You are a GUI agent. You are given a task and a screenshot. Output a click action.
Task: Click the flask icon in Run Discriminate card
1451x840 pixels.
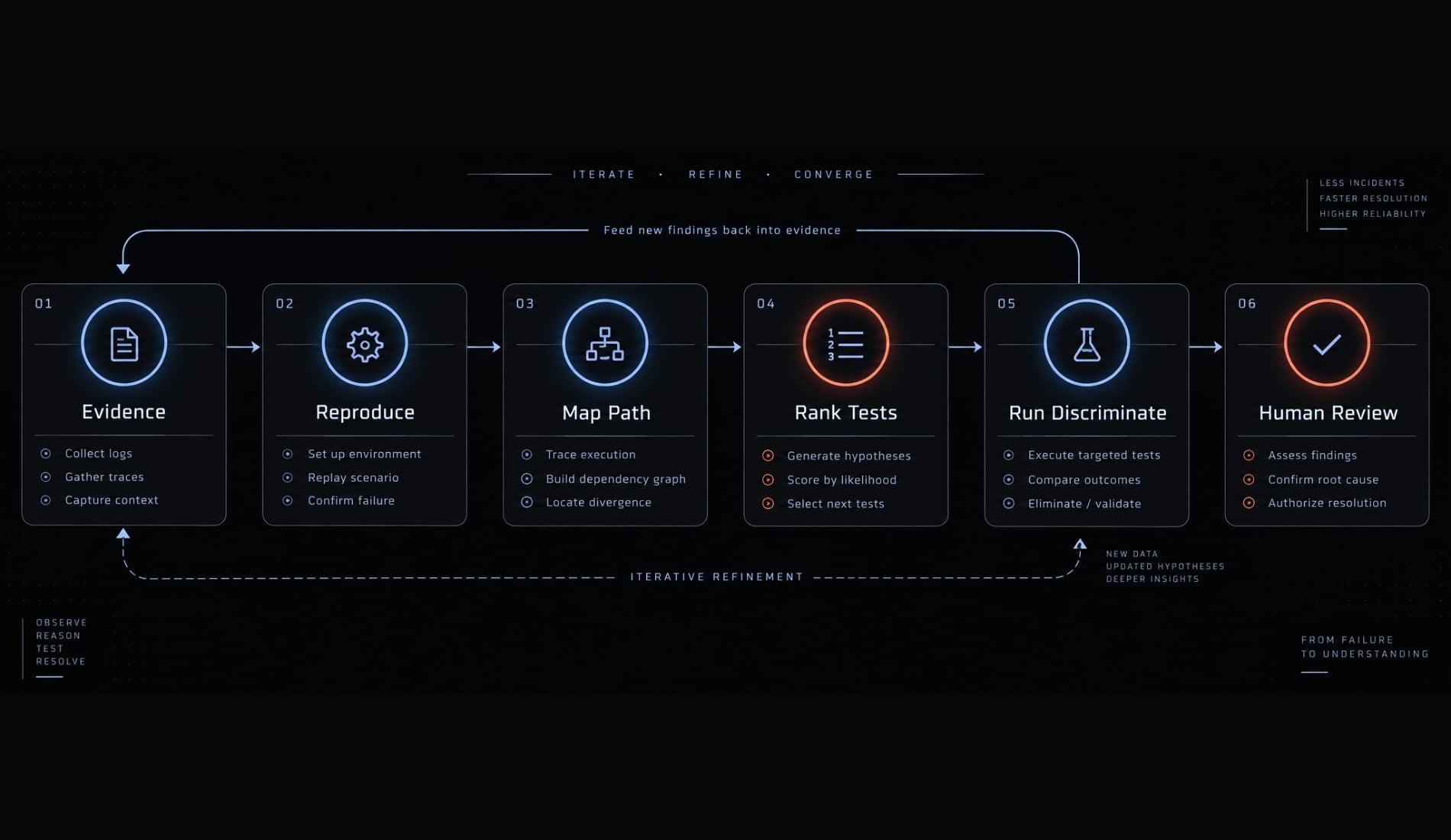(x=1087, y=344)
